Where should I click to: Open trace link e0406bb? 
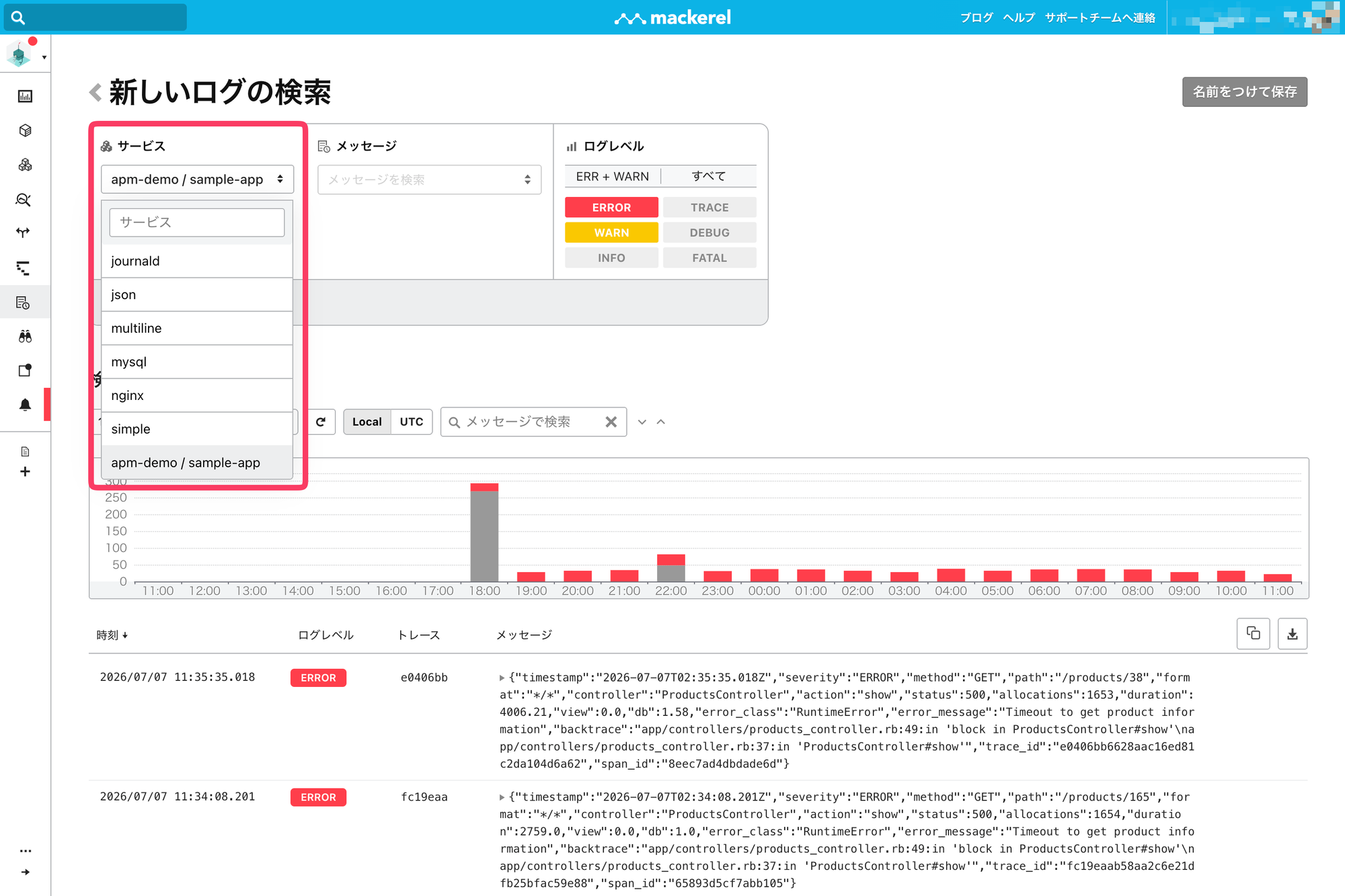[x=424, y=678]
